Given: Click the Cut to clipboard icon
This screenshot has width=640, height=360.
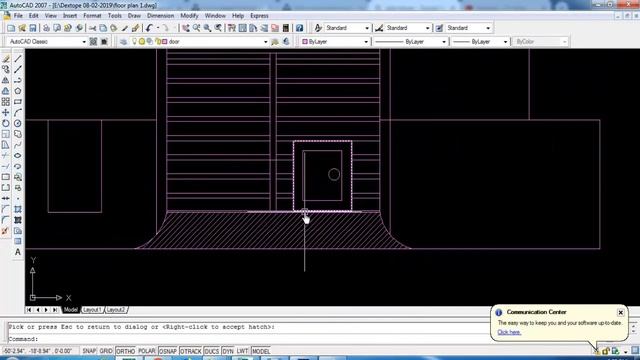Looking at the screenshot, I should [x=93, y=28].
